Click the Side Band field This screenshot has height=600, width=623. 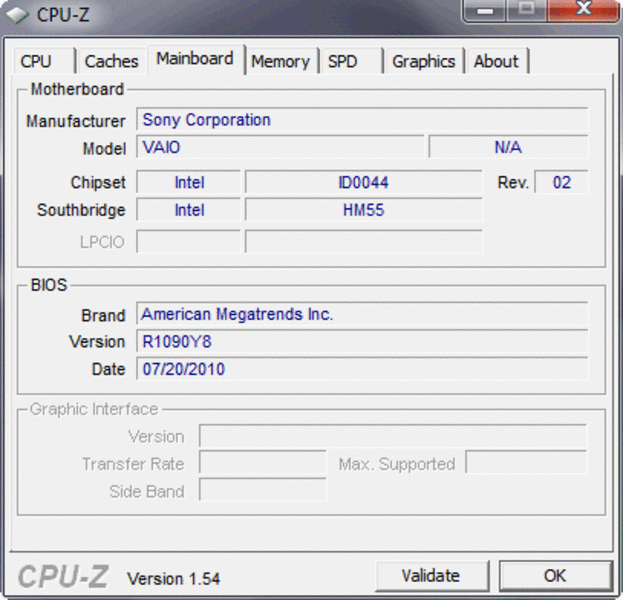click(263, 490)
